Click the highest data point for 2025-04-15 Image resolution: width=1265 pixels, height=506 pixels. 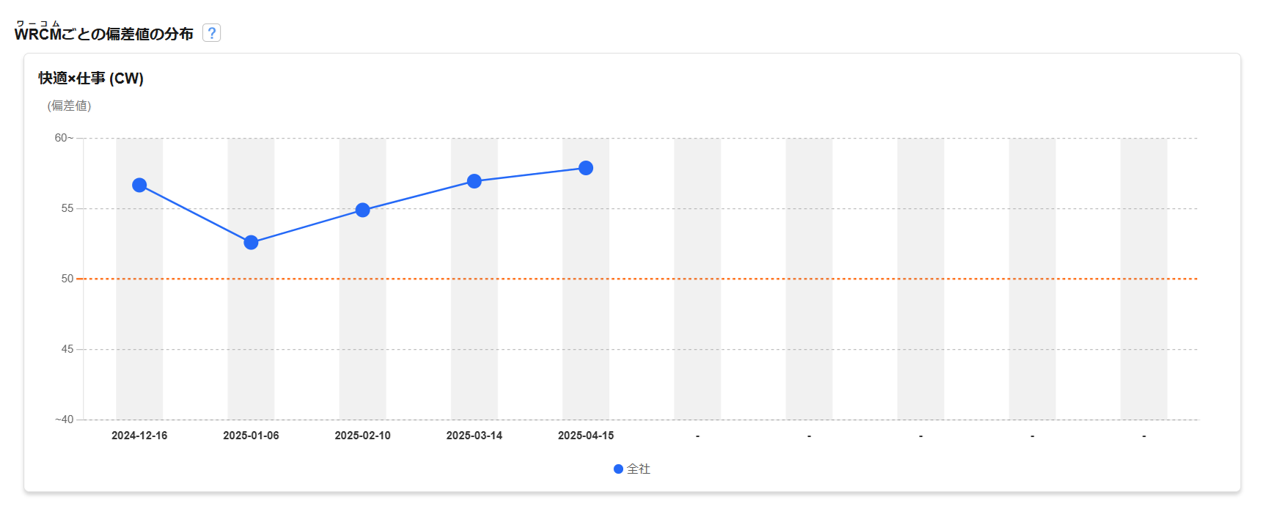[586, 168]
